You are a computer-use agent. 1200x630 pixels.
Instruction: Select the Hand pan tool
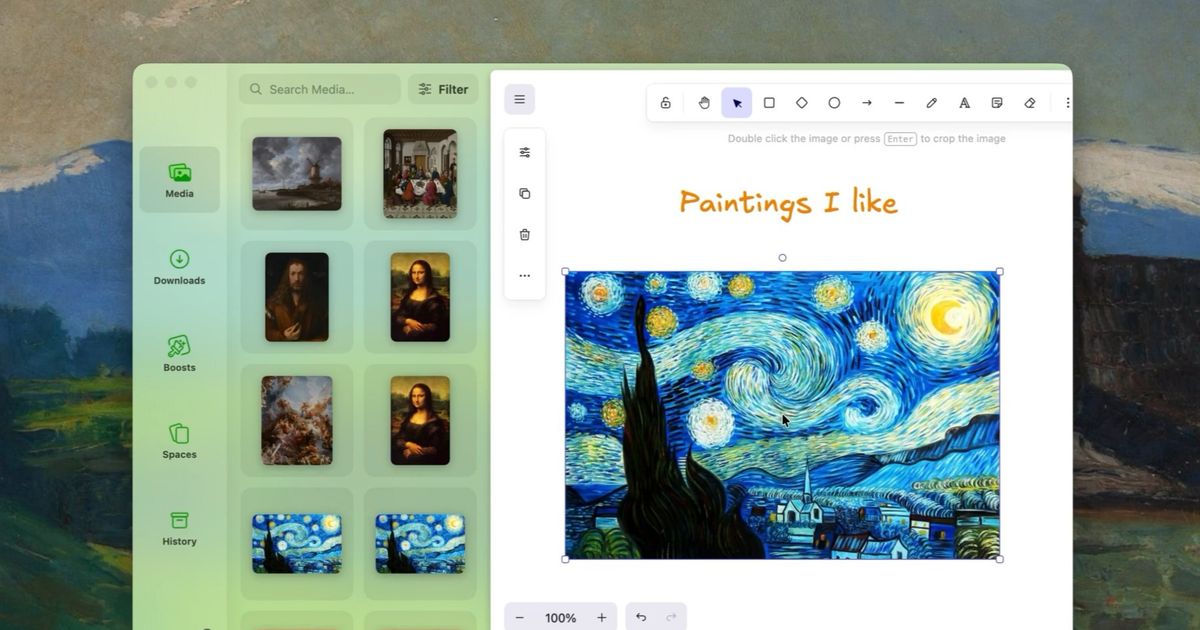point(704,103)
